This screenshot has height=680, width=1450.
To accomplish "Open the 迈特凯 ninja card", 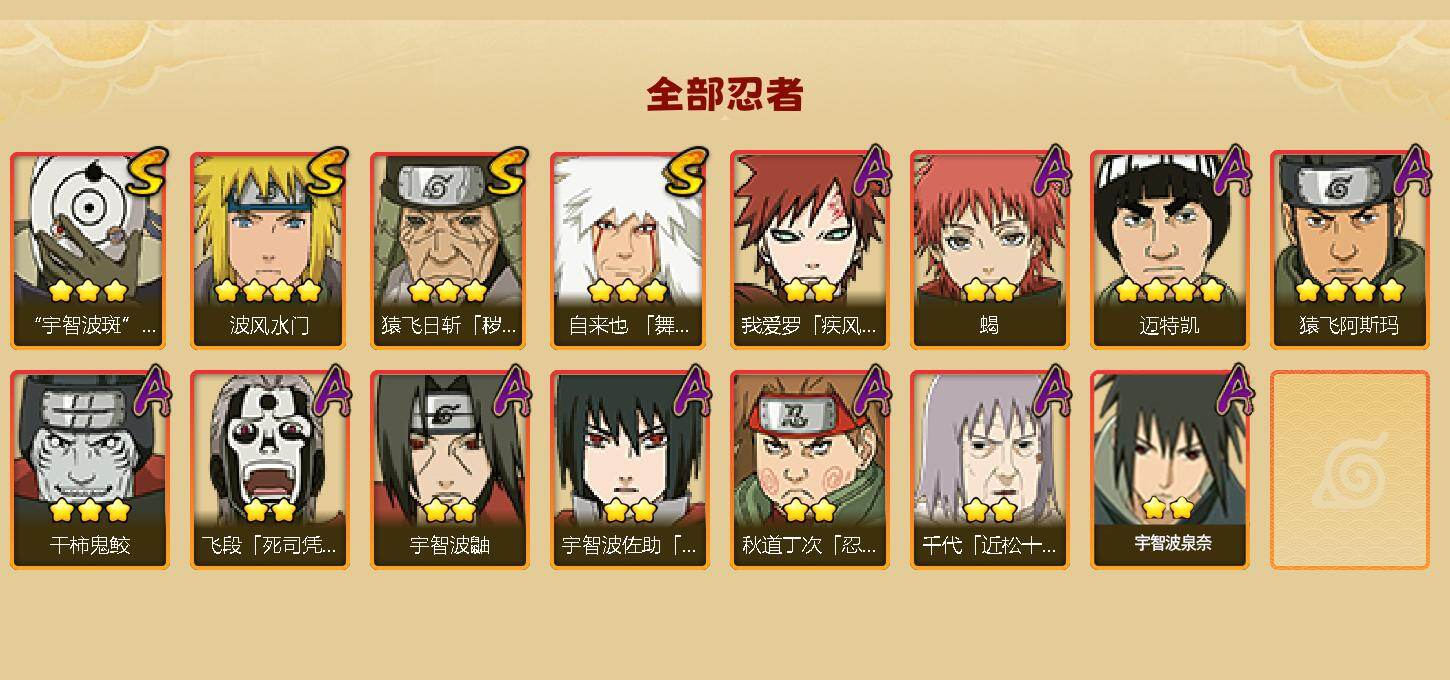I will coord(1169,250).
